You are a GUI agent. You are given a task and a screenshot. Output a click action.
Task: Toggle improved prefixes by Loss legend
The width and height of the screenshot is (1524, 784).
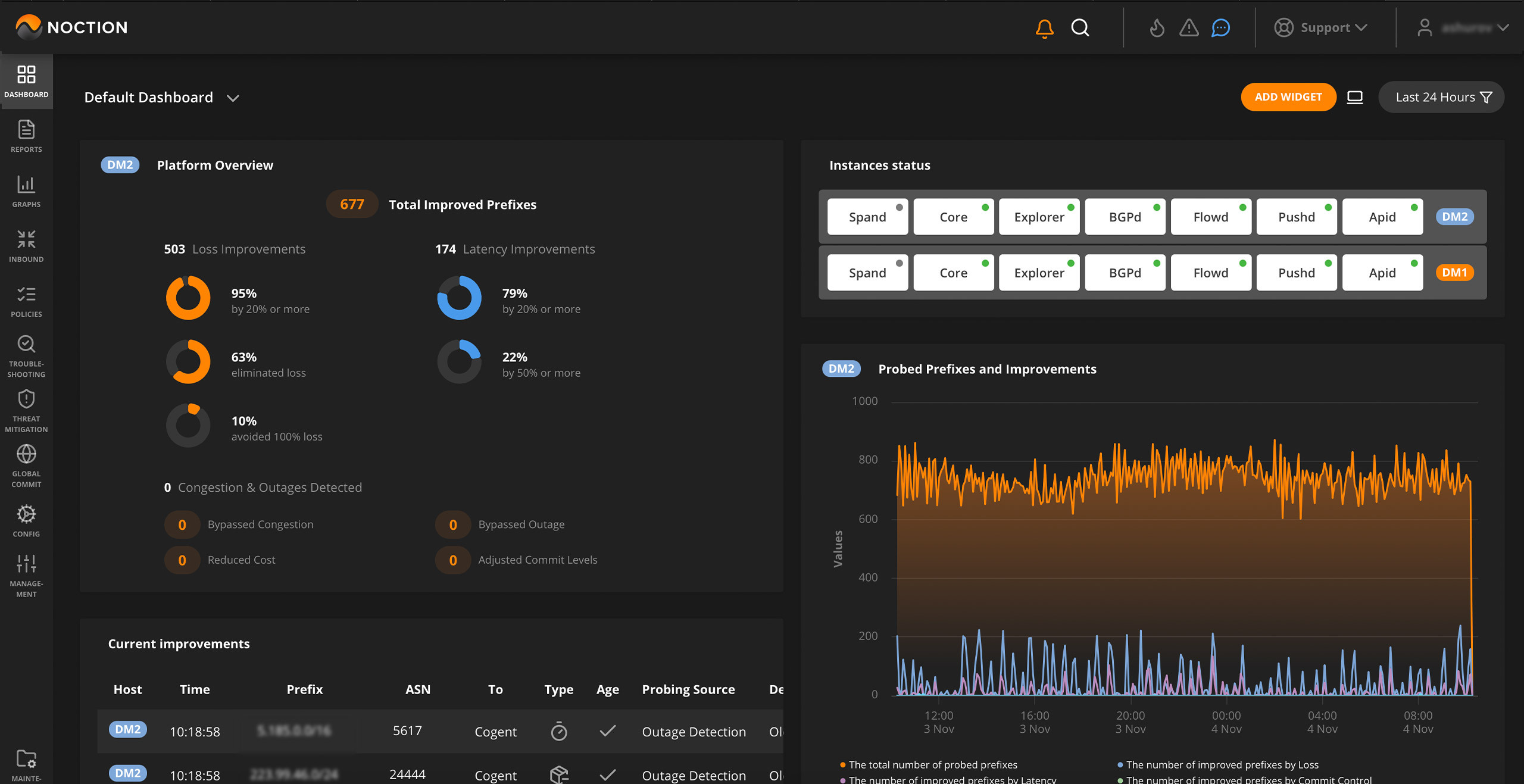pyautogui.click(x=1222, y=764)
